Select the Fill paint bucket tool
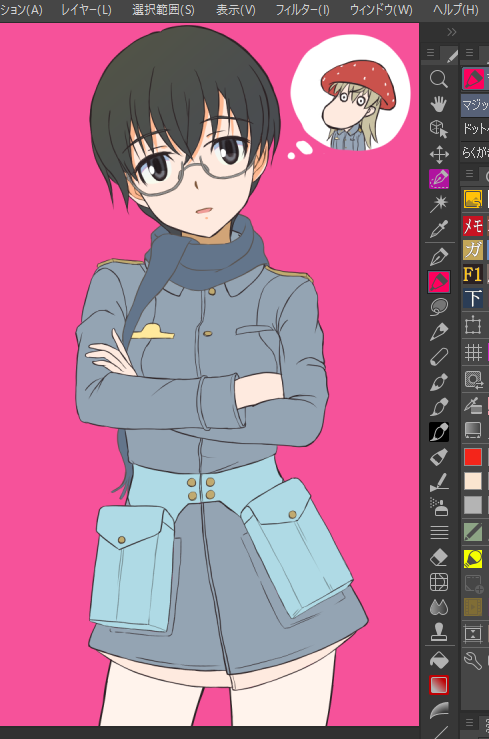This screenshot has width=489, height=739. point(439,660)
